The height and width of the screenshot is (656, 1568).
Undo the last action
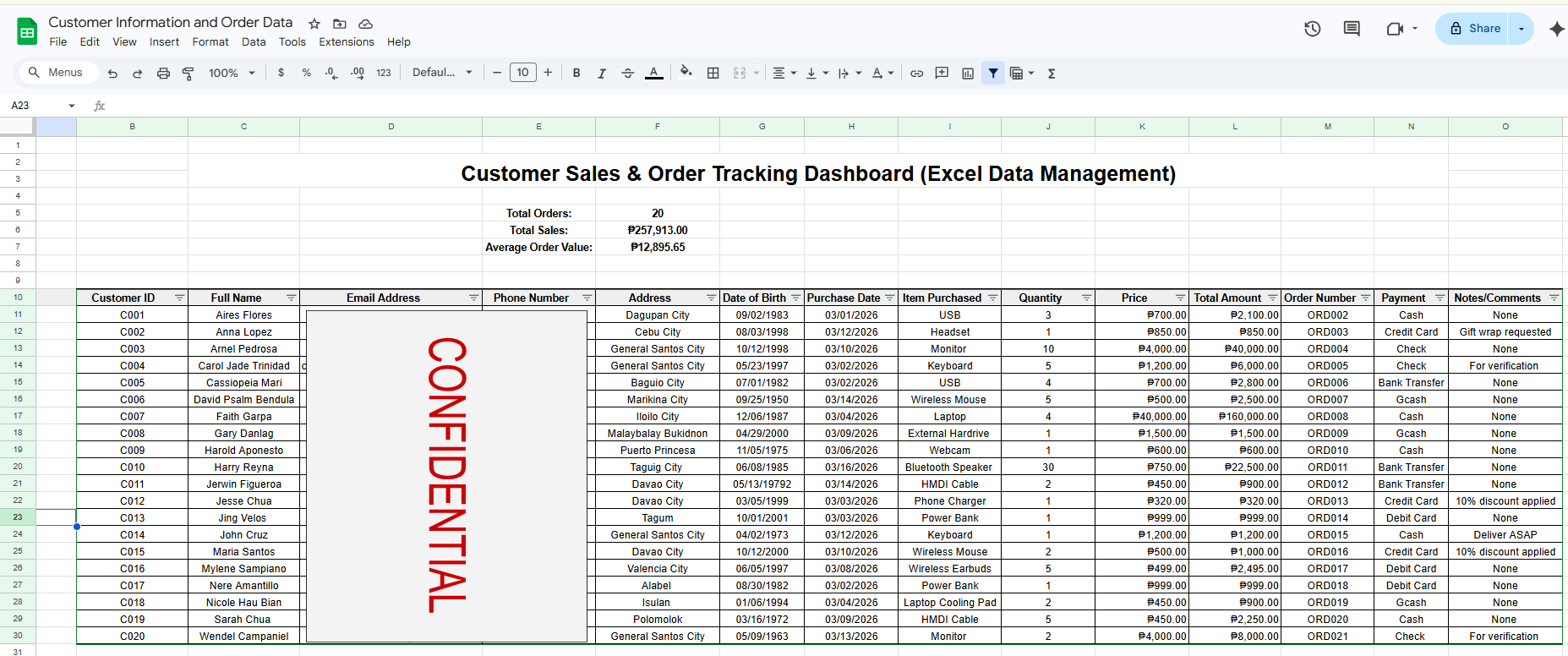pos(112,74)
